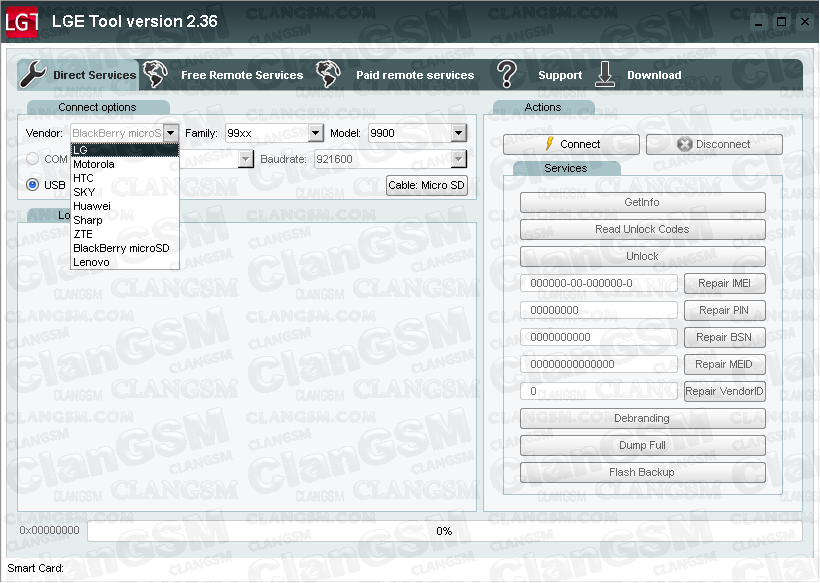Click the 0% progress bar
The image size is (820, 583).
(445, 531)
